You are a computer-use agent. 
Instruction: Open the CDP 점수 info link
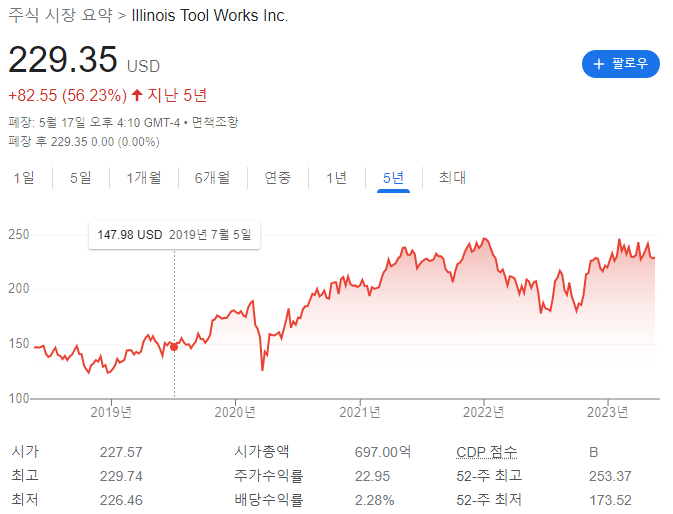point(487,452)
